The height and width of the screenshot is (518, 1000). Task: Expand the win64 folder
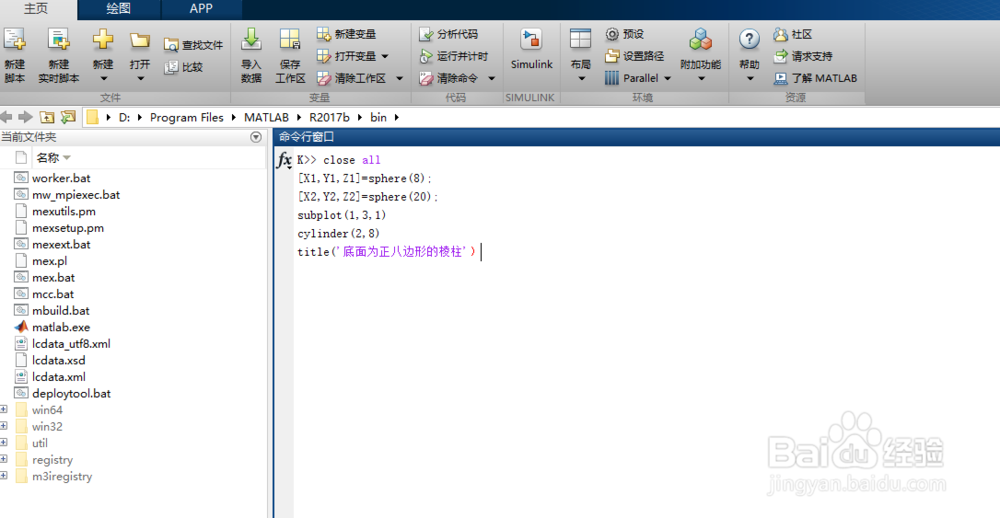pos(4,410)
